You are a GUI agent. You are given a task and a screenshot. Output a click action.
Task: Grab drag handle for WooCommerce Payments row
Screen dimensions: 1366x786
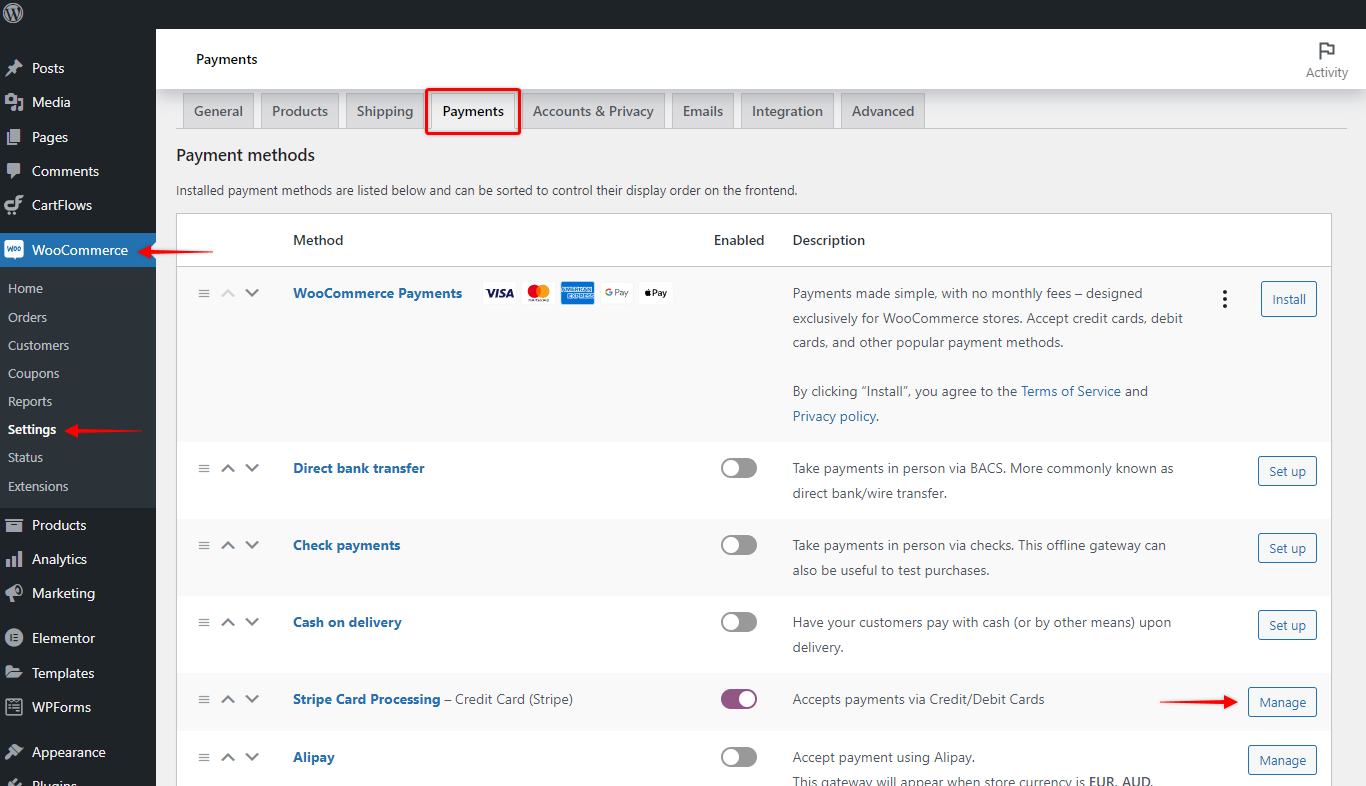coord(204,294)
